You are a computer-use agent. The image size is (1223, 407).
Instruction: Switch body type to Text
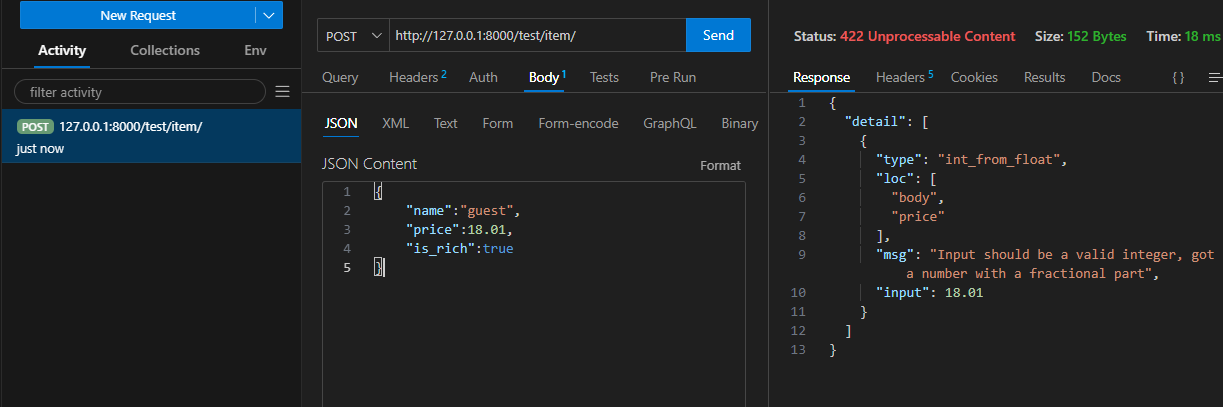click(x=445, y=124)
